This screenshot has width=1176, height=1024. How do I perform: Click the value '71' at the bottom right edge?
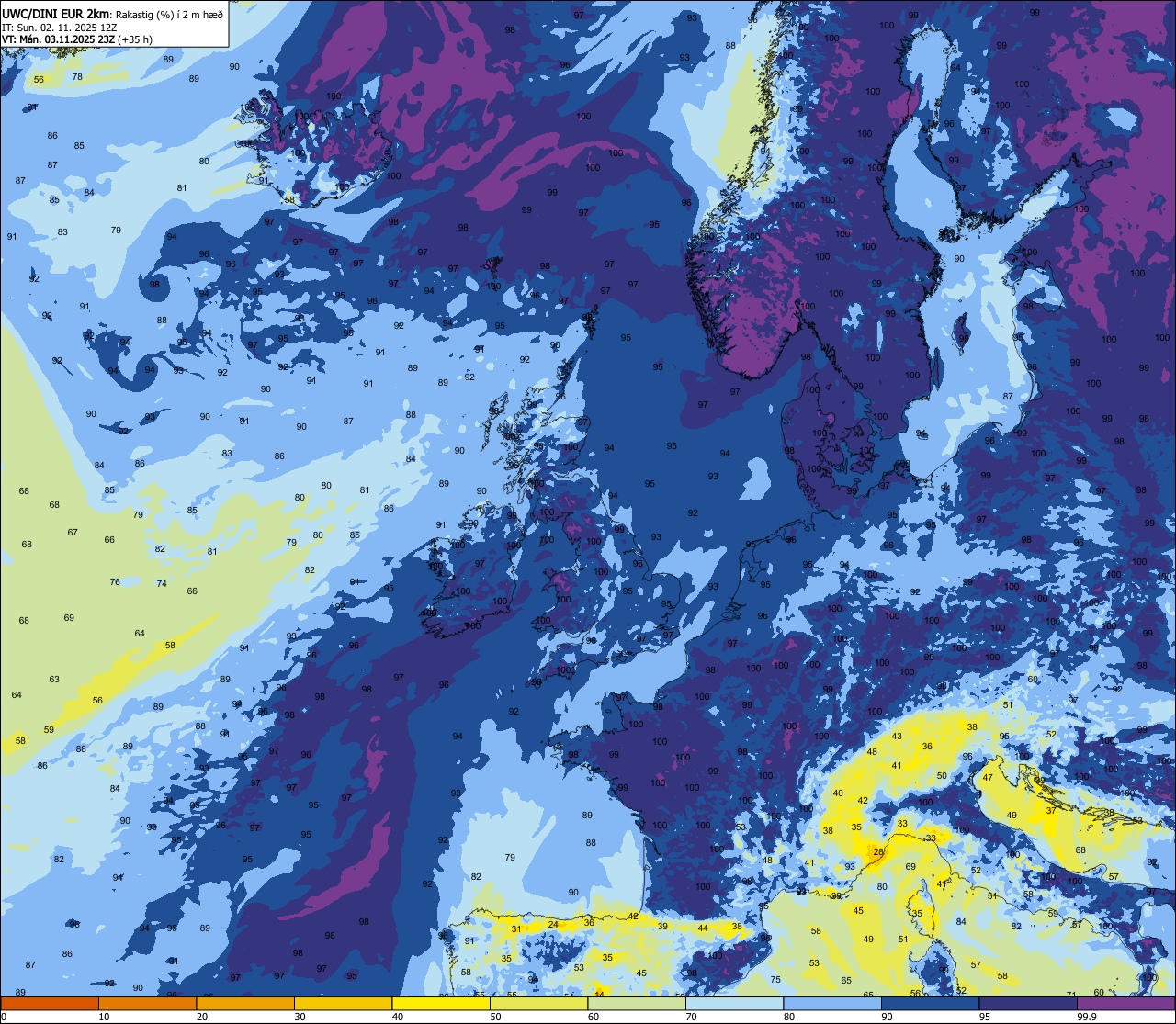coord(1070,995)
